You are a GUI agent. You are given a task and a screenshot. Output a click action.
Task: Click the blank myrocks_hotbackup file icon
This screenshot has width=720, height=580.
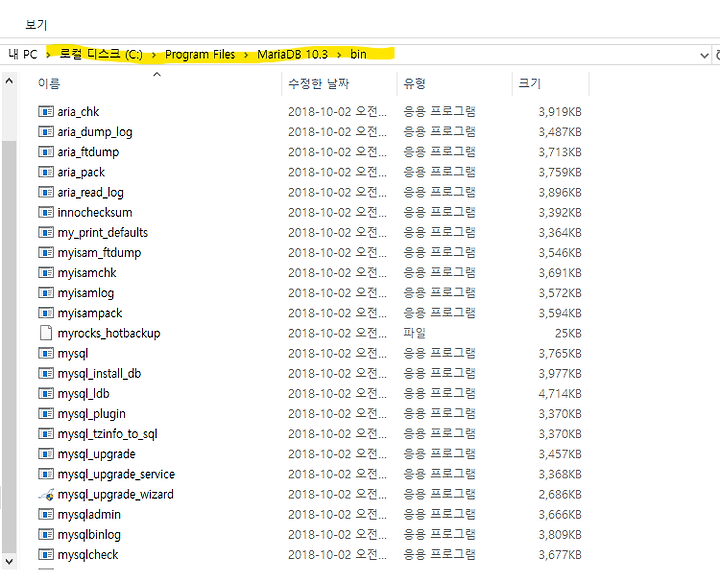coord(46,333)
